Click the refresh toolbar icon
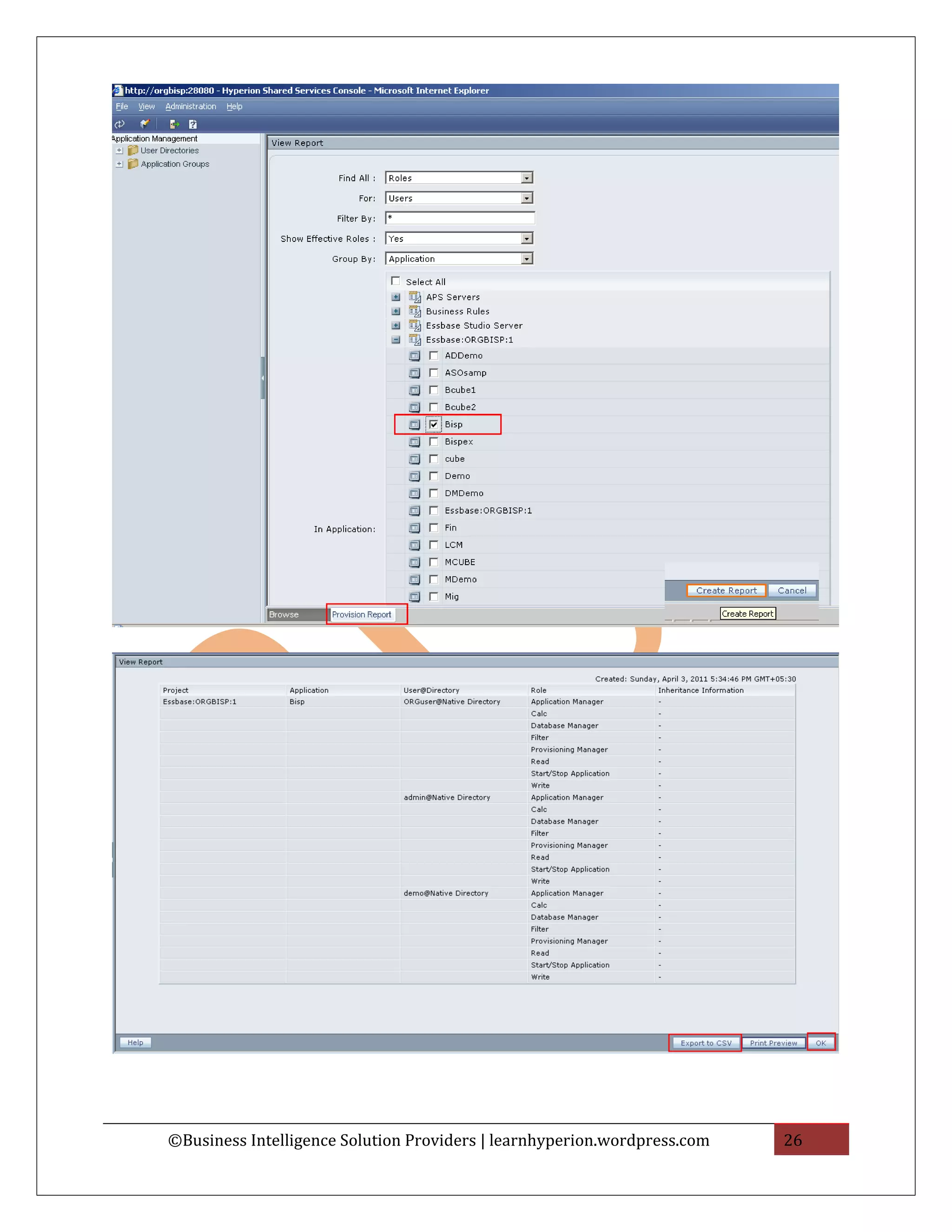The width and height of the screenshot is (952, 1232). pos(119,124)
